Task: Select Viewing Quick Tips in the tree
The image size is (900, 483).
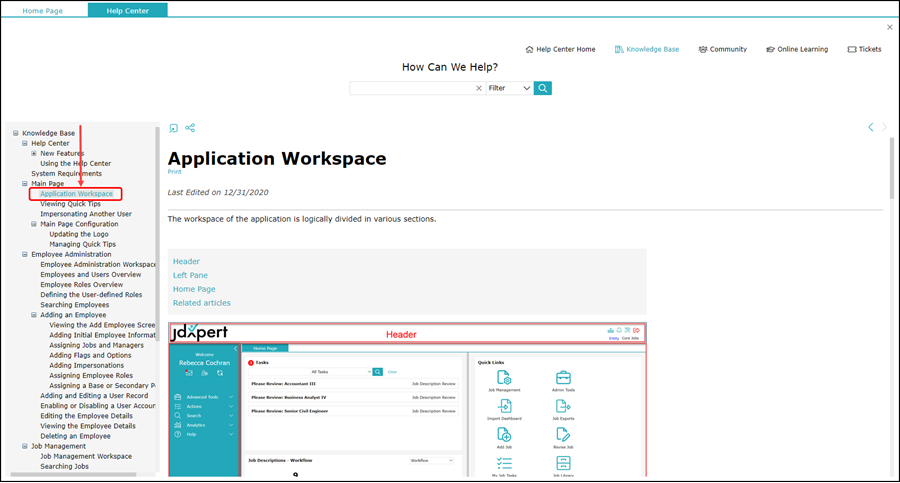Action: click(x=70, y=204)
